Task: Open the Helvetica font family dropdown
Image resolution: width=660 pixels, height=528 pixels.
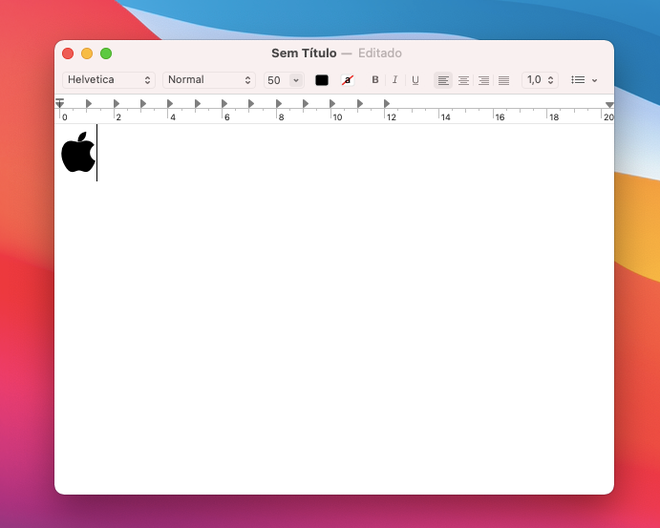Action: coord(109,80)
